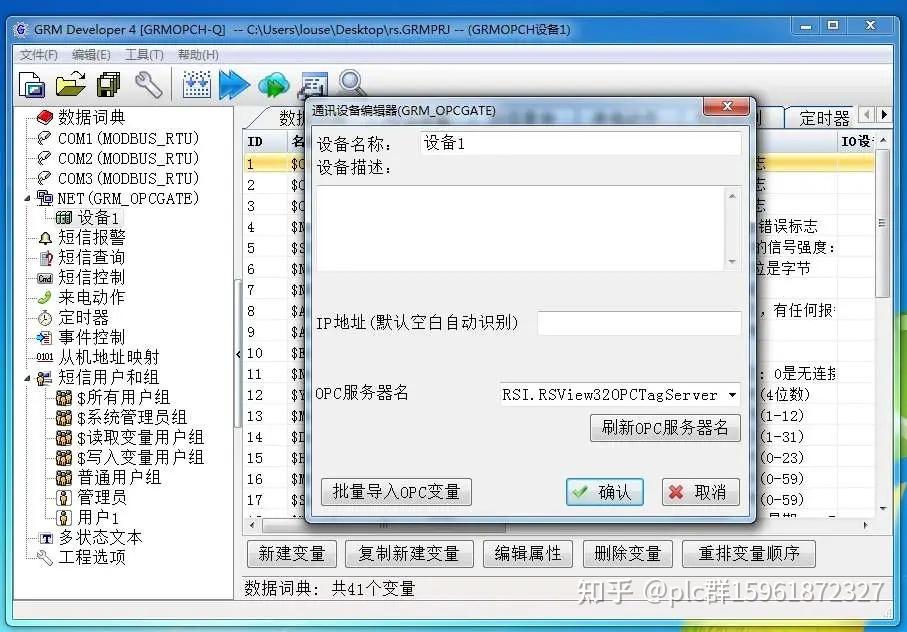Click the new file toolbar icon

coord(30,84)
